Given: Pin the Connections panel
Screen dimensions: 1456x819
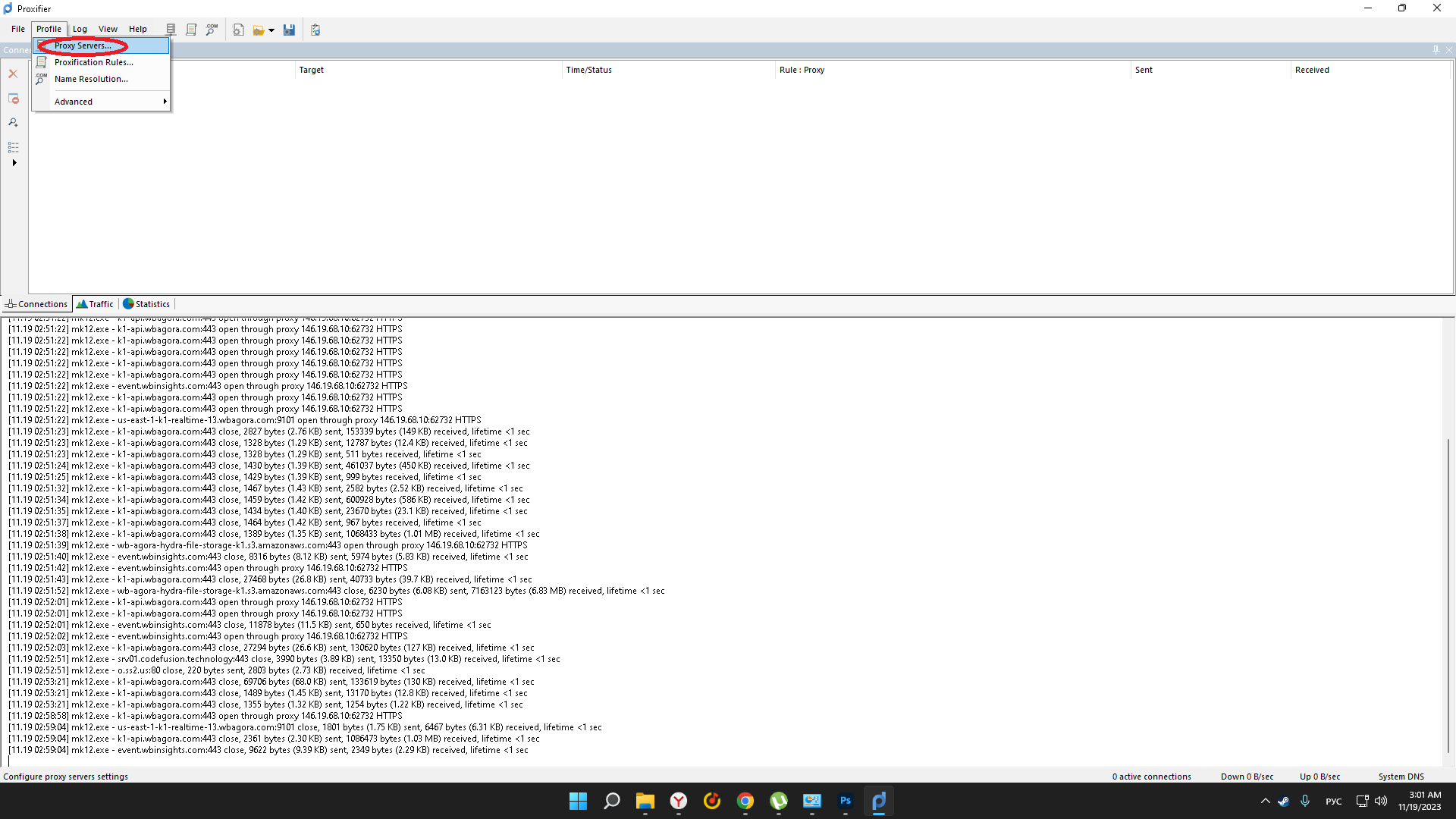Looking at the screenshot, I should (1436, 50).
